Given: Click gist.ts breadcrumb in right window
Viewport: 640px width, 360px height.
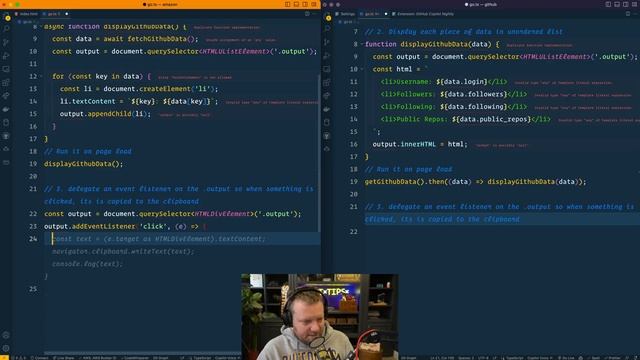Looking at the screenshot, I should 346,22.
